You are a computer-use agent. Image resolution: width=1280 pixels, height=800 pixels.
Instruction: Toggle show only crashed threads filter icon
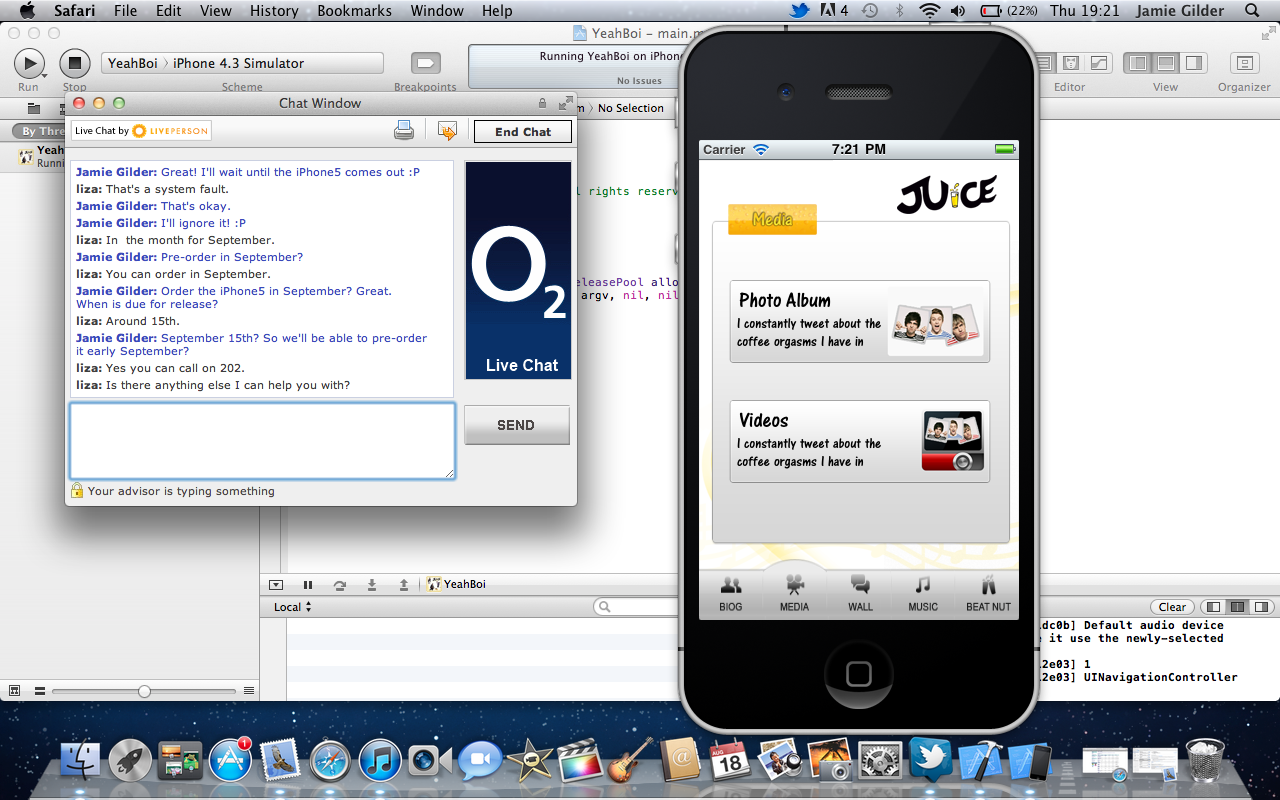tap(15, 691)
